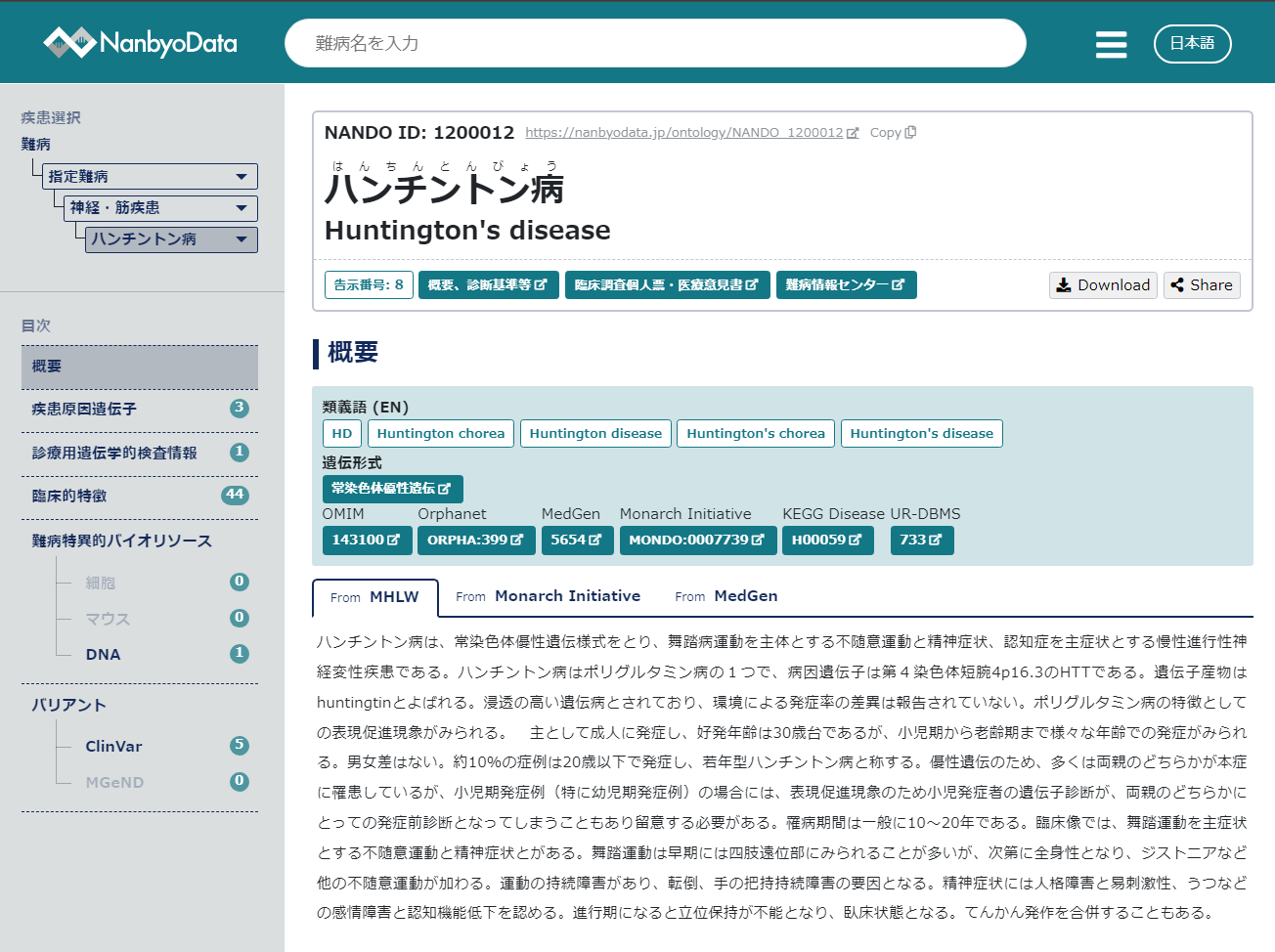
Task: Open the 神経・筋疾患 category dropdown
Action: 161,208
